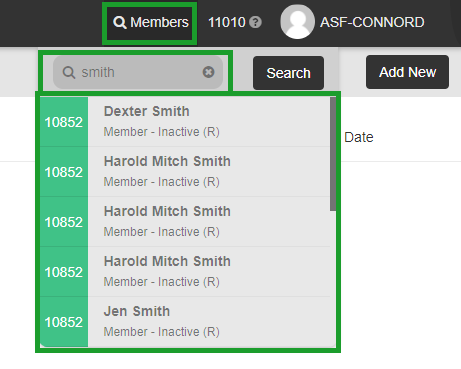Select the second Harold Mitch Smith result
The height and width of the screenshot is (369, 461).
[x=185, y=222]
